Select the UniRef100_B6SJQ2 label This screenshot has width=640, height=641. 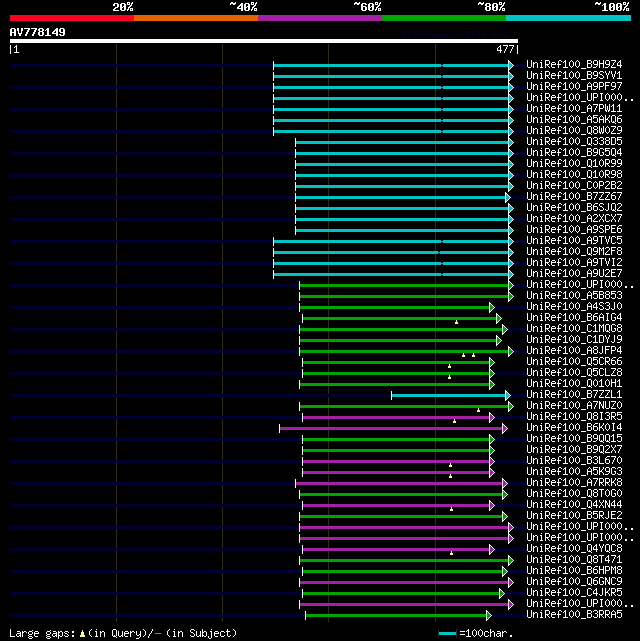pyautogui.click(x=574, y=208)
